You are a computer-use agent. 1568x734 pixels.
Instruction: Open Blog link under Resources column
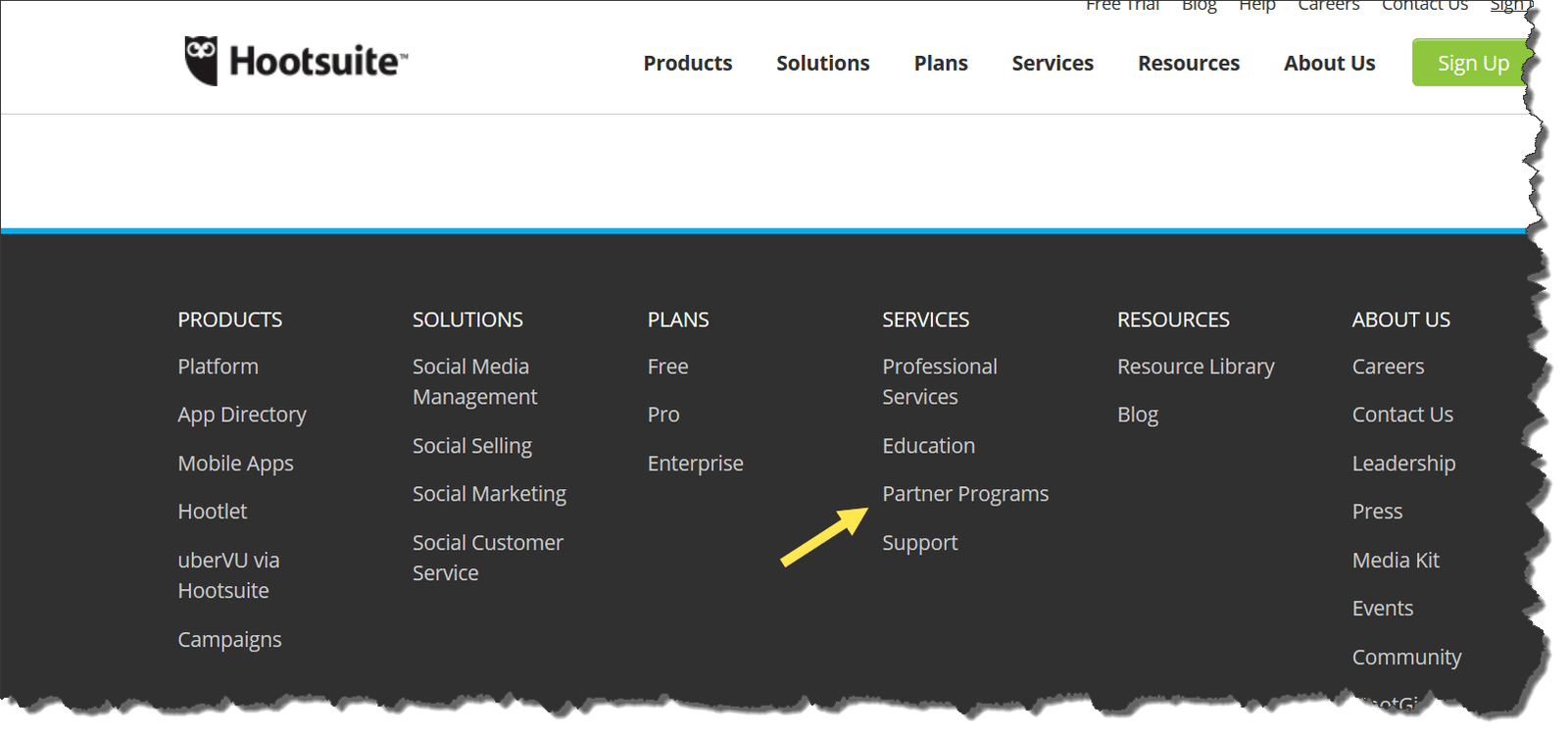1137,415
